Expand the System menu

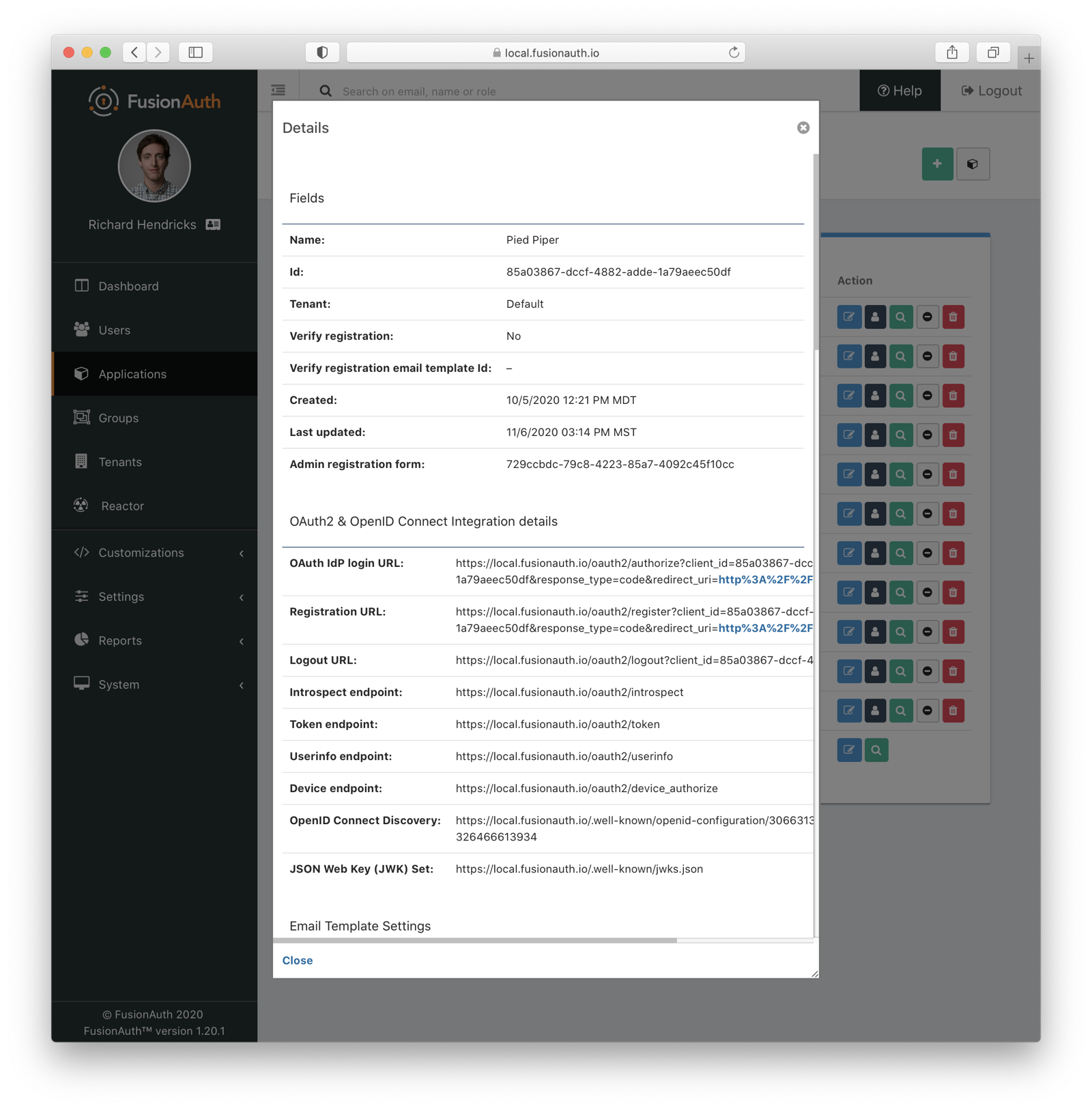[155, 684]
